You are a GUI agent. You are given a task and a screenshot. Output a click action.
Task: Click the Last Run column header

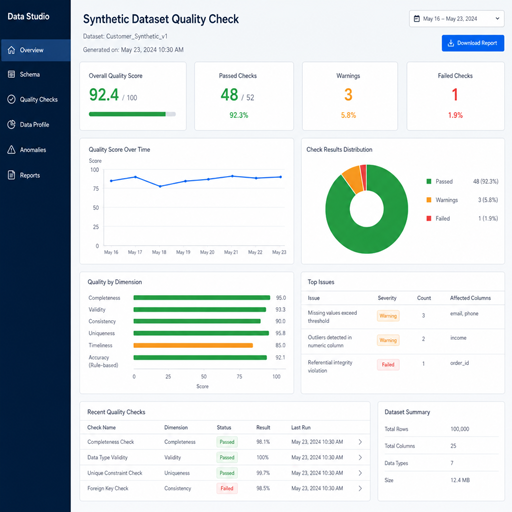click(301, 428)
